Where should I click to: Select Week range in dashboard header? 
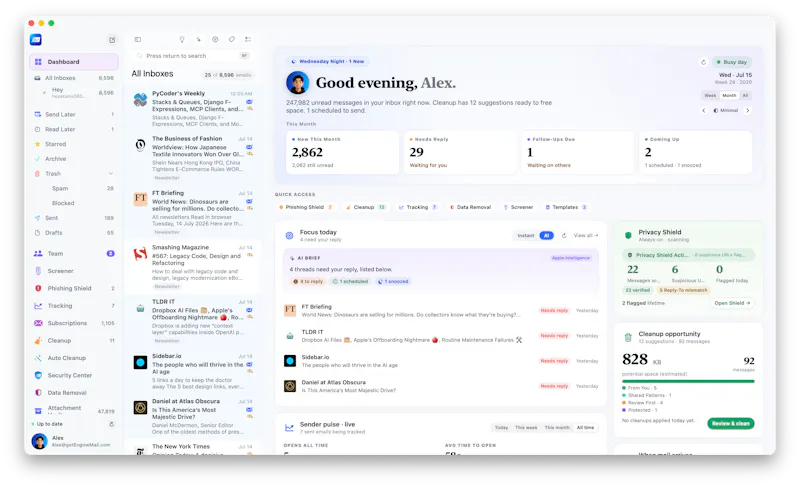click(710, 95)
